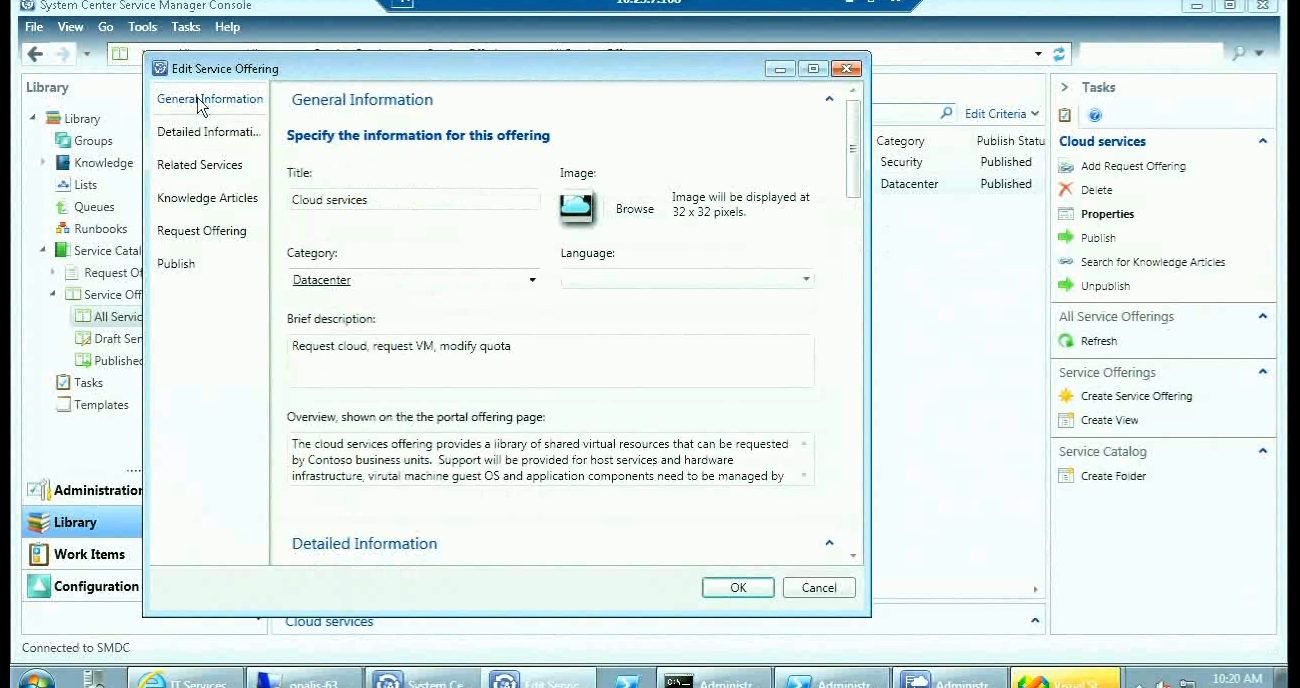The width and height of the screenshot is (1300, 688).
Task: Select the Groups node icon in Library tree
Action: (x=63, y=141)
